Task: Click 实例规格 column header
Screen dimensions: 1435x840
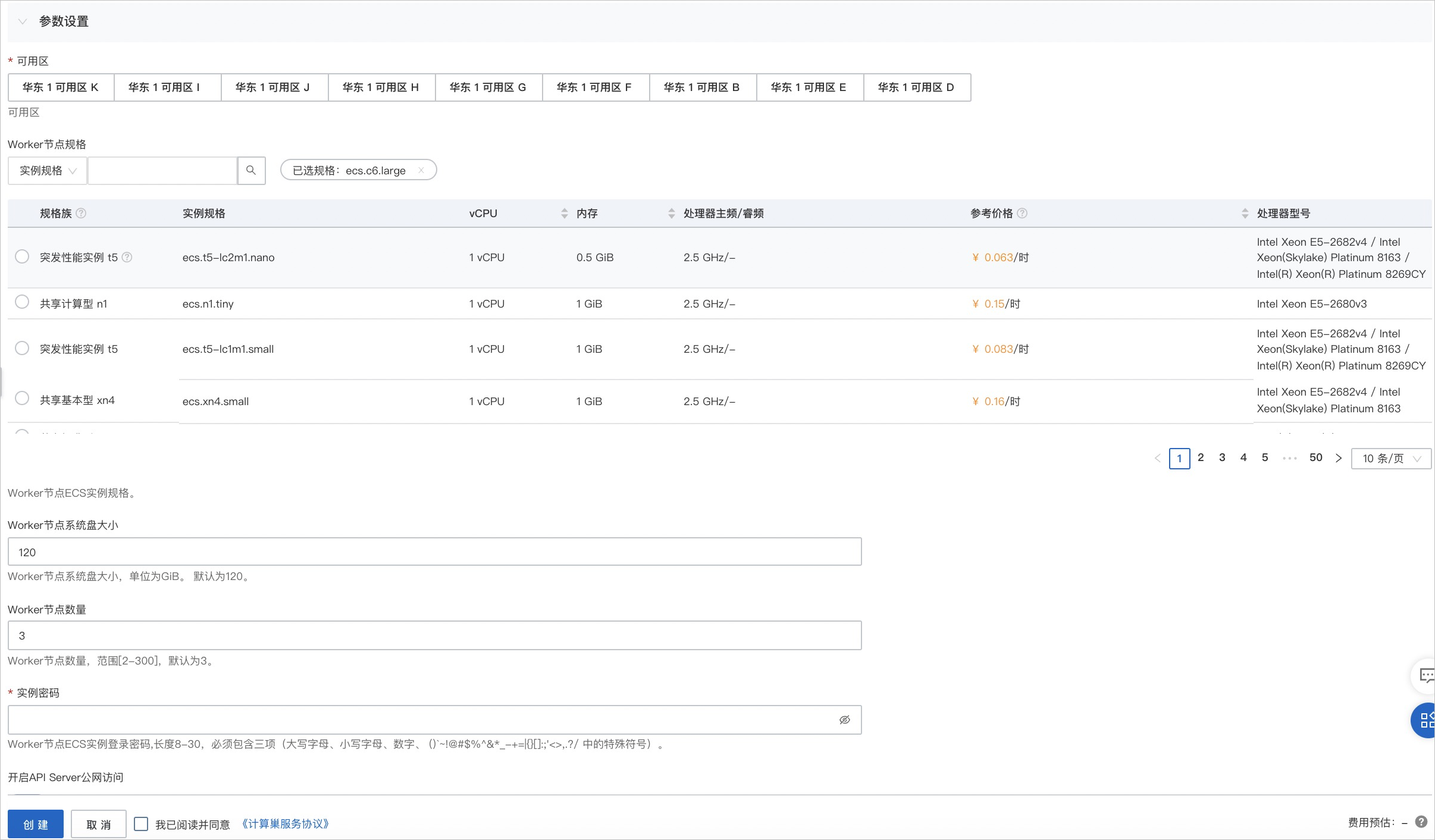Action: tap(203, 213)
